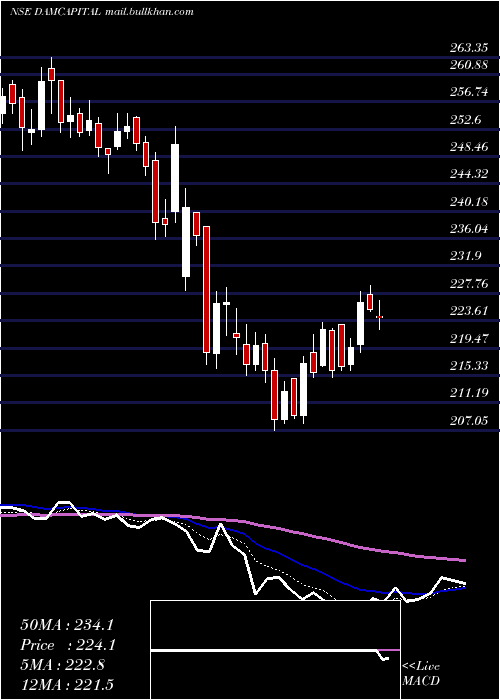Click the tallest red candle dropping to 219
500x700 pixels.
(206, 289)
